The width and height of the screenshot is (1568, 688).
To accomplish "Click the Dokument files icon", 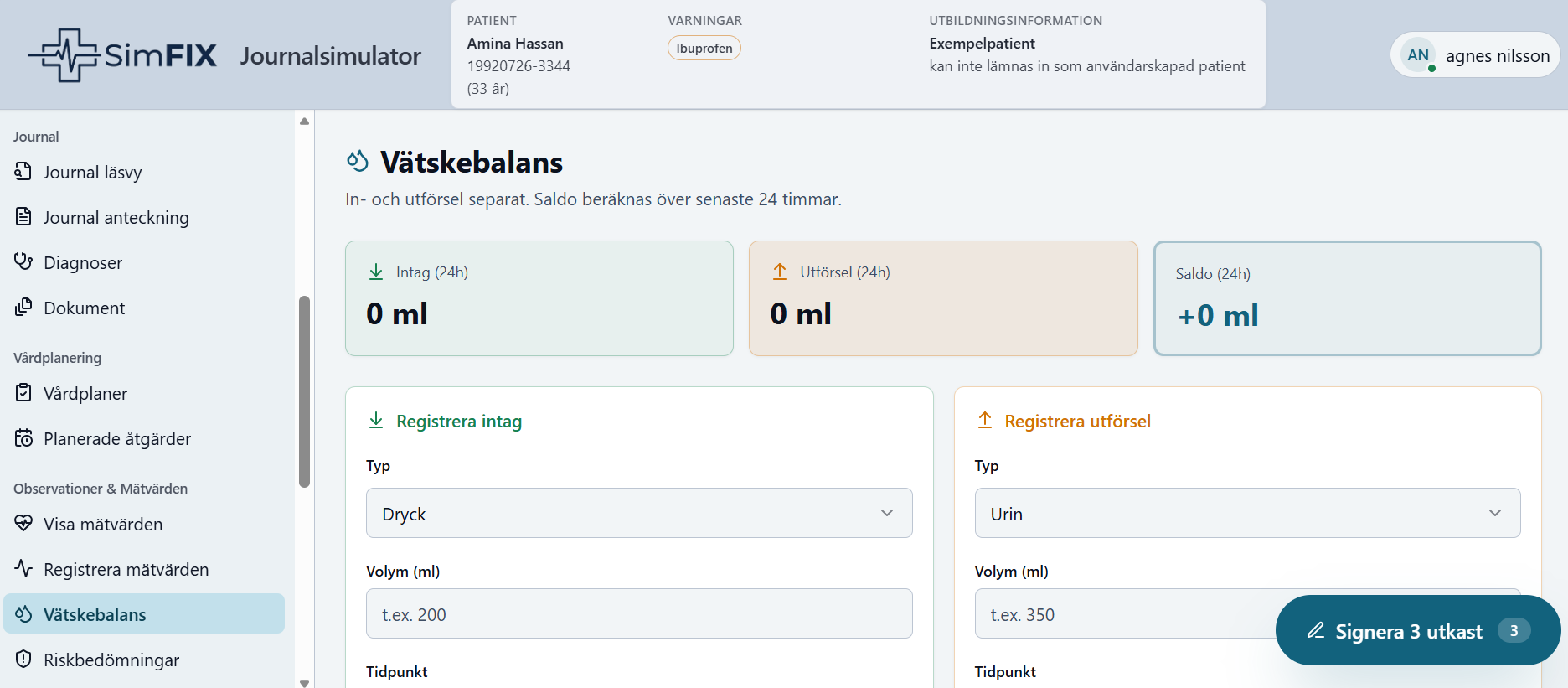I will click(23, 308).
